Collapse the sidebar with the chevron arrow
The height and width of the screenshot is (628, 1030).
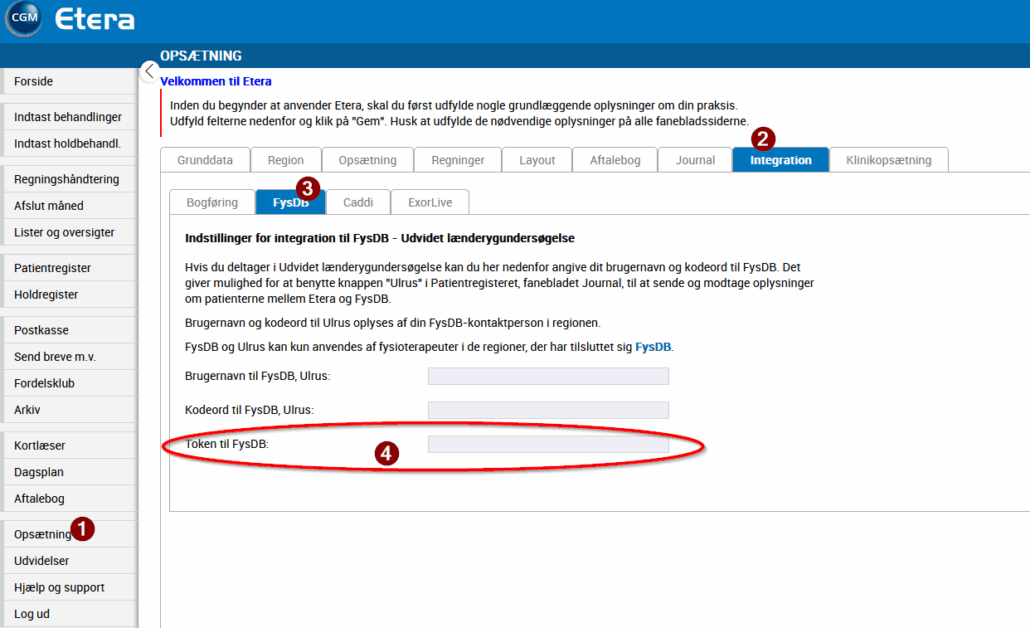pyautogui.click(x=150, y=71)
